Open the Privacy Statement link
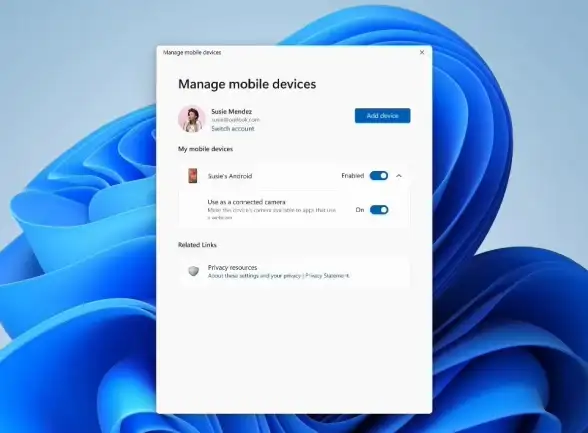This screenshot has height=433, width=588. click(x=327, y=276)
